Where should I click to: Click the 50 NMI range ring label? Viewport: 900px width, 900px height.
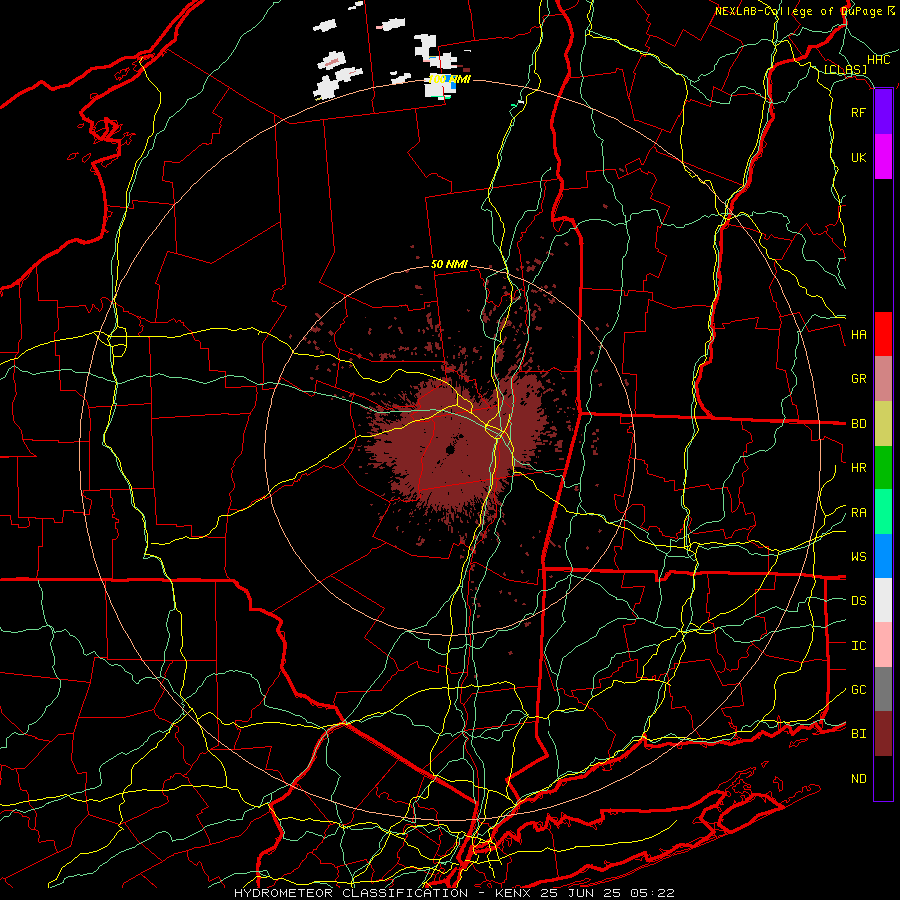pos(449,264)
